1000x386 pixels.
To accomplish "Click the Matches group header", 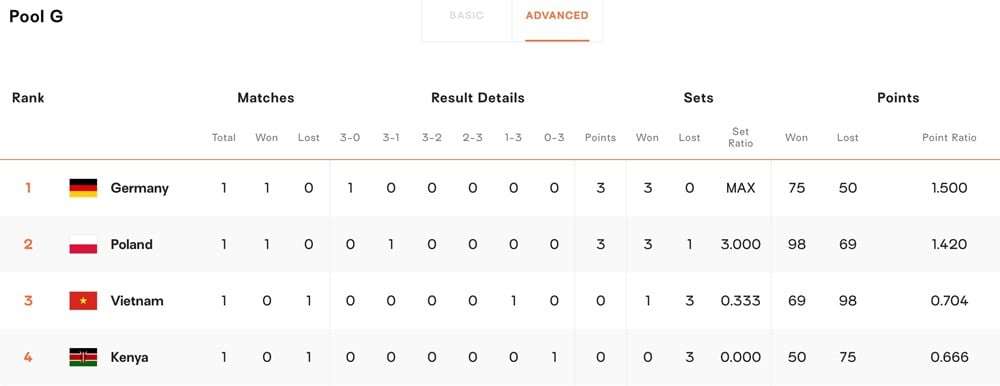I will pos(266,98).
